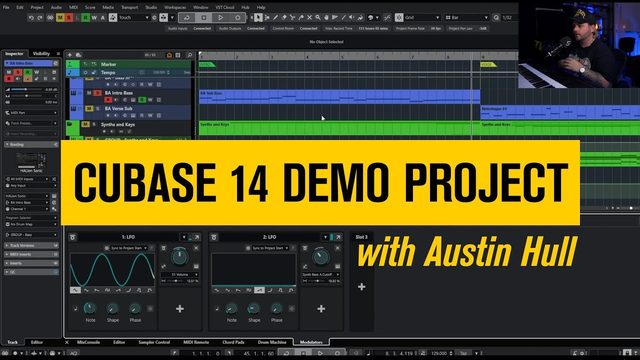The height and width of the screenshot is (360, 640).
Task: Click top toolbar Stop button
Action: [x=203, y=18]
